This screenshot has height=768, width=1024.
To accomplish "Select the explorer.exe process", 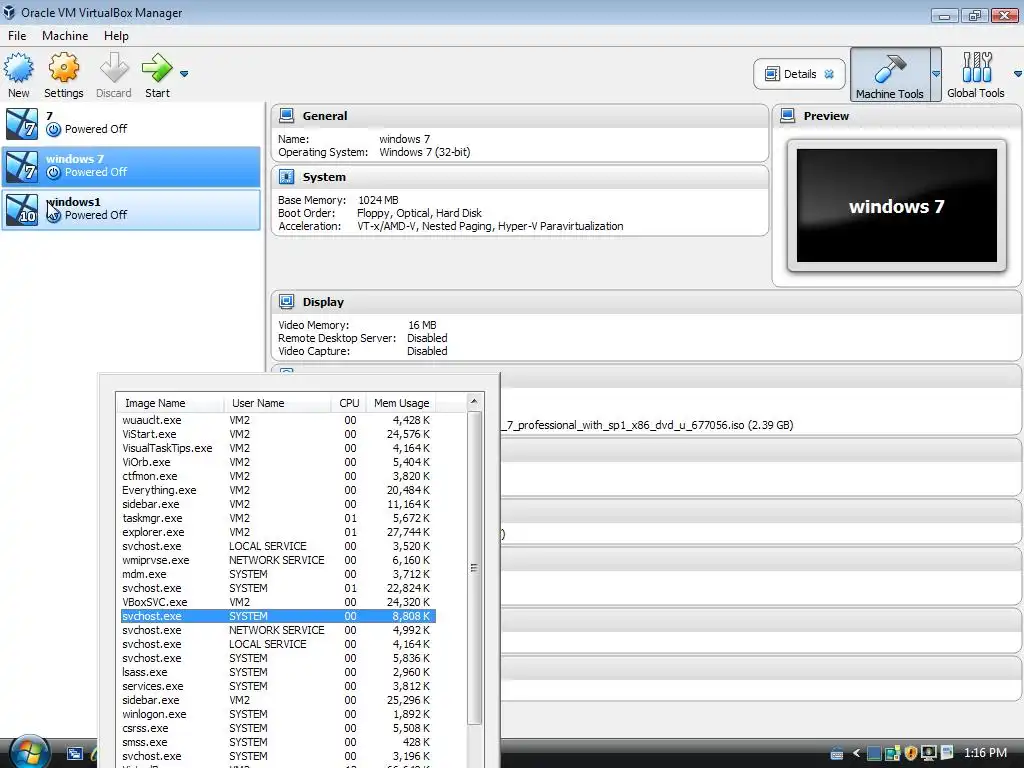I will (x=278, y=532).
